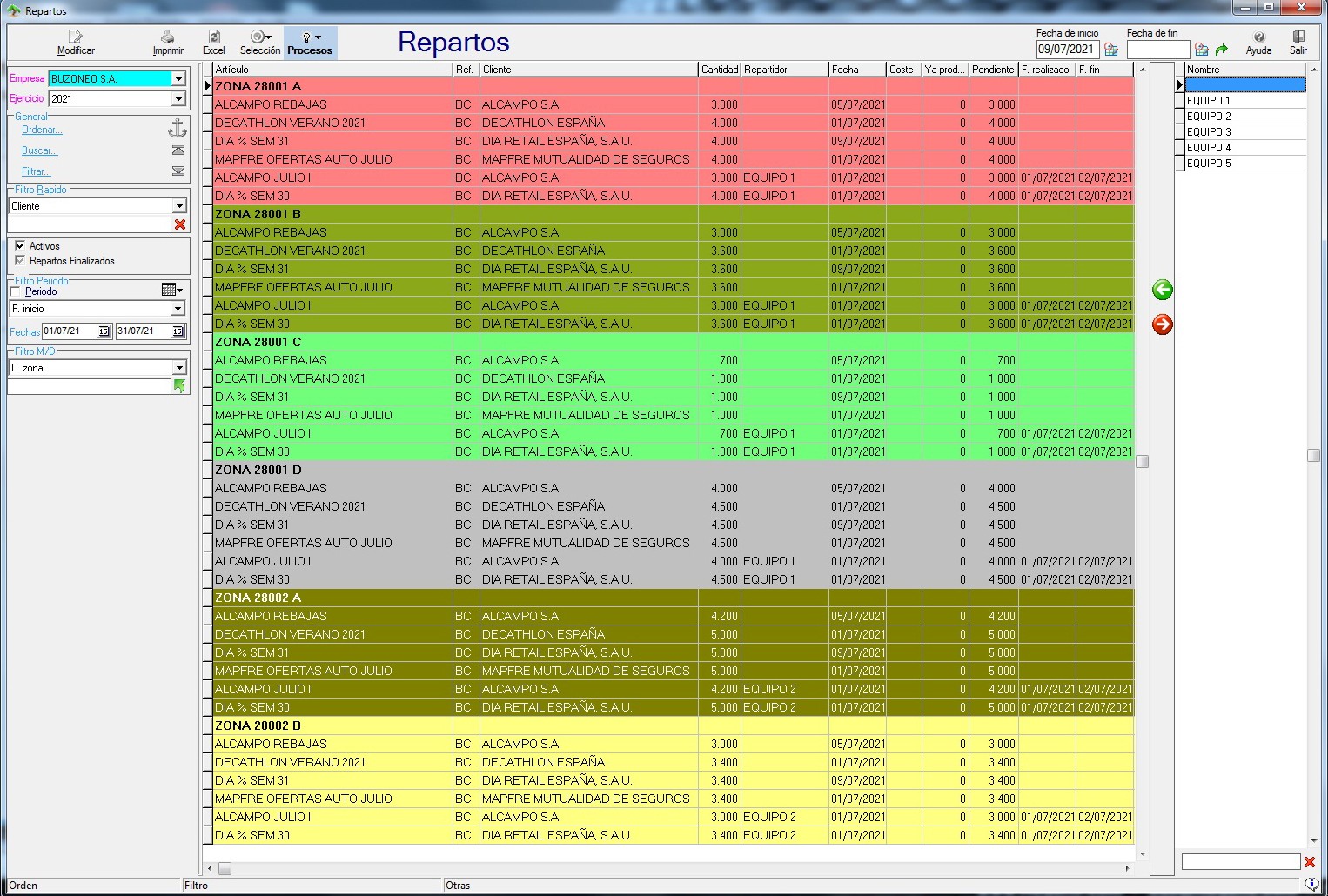Screen dimensions: 1328x896
Task: Select the ZONA 28001 C header row
Action: 674,342
